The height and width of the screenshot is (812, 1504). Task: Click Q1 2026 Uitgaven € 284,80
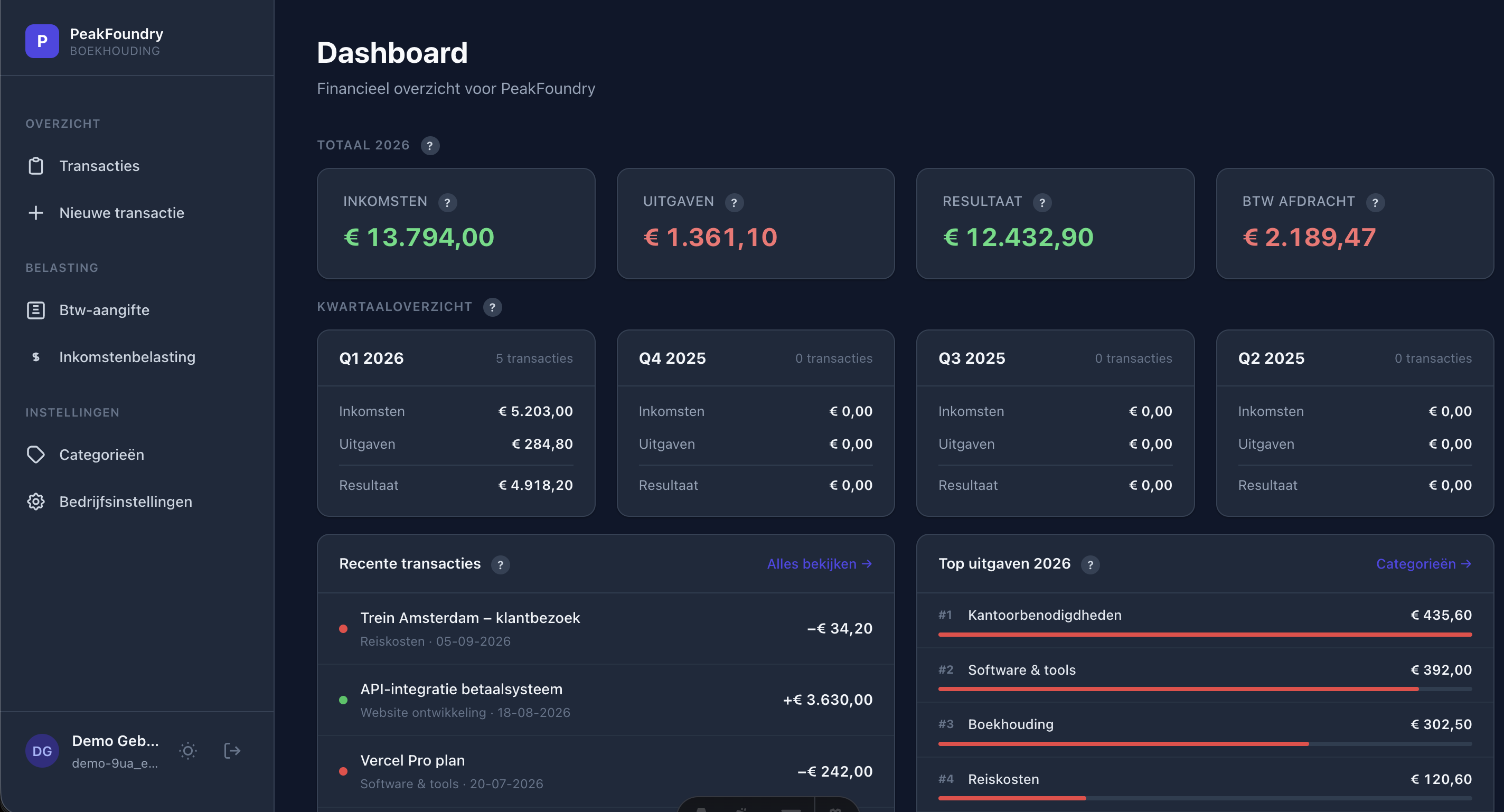coord(542,443)
